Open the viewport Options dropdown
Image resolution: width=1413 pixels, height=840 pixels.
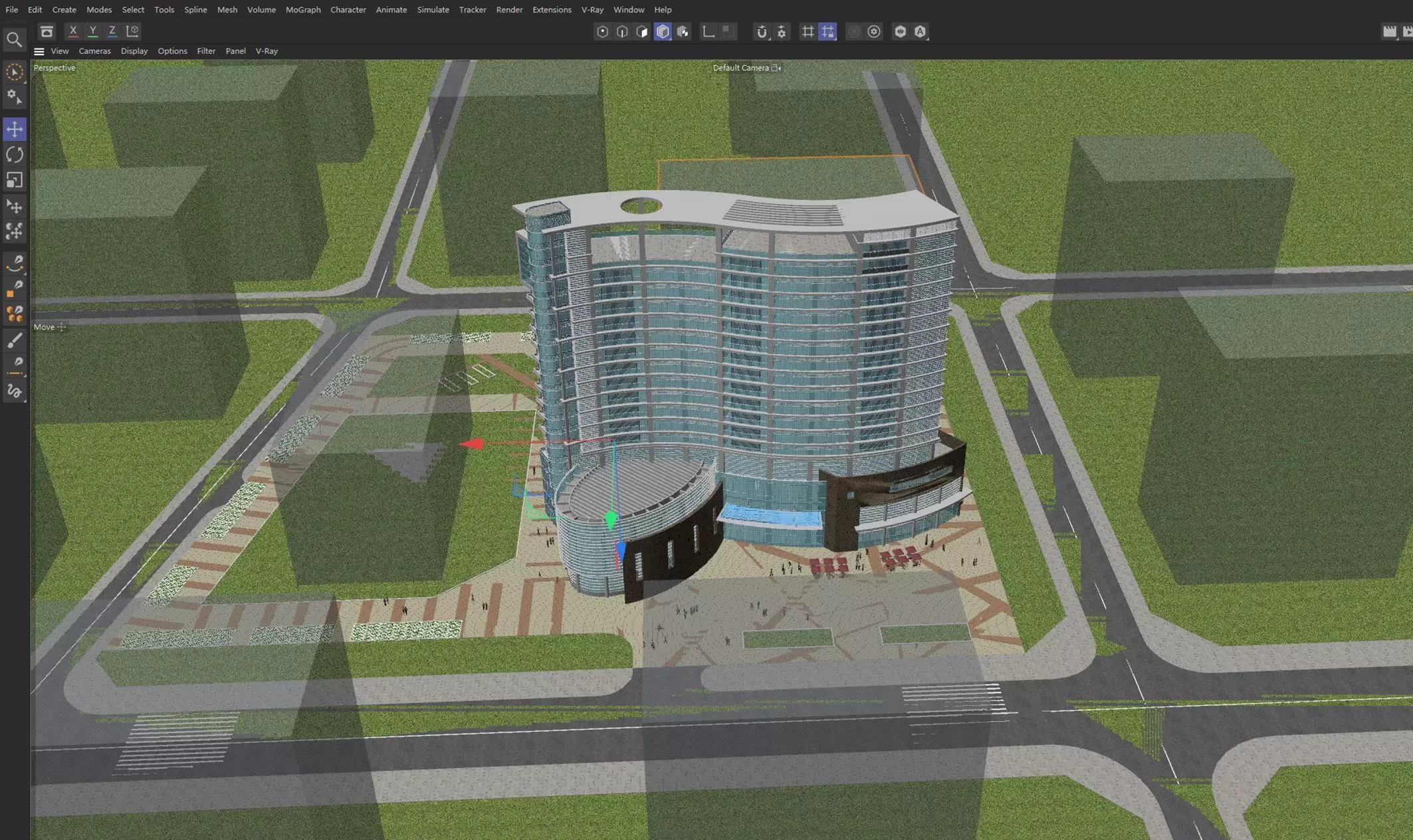[x=172, y=51]
